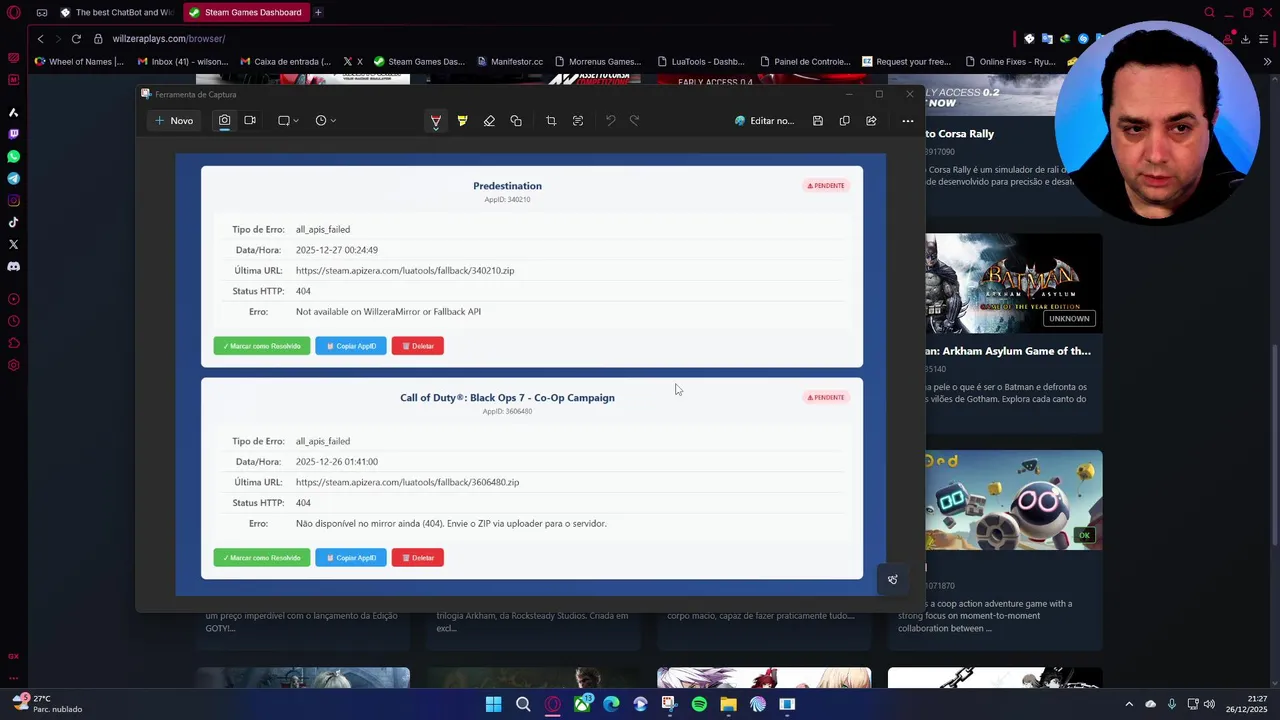Image resolution: width=1280 pixels, height=720 pixels.
Task: Select the yellow highlighter tool
Action: tap(462, 121)
